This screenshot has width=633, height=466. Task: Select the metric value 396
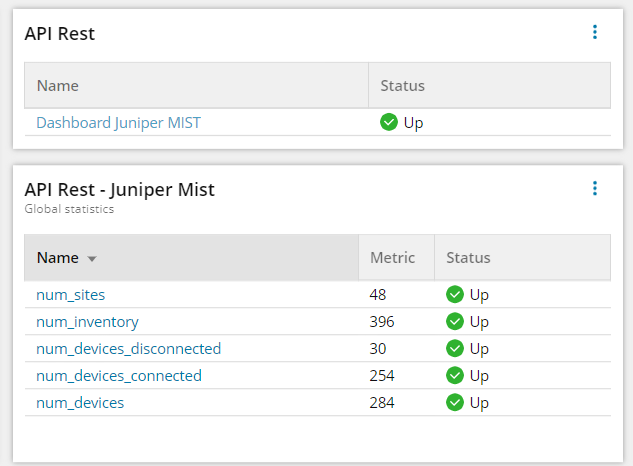(x=382, y=322)
